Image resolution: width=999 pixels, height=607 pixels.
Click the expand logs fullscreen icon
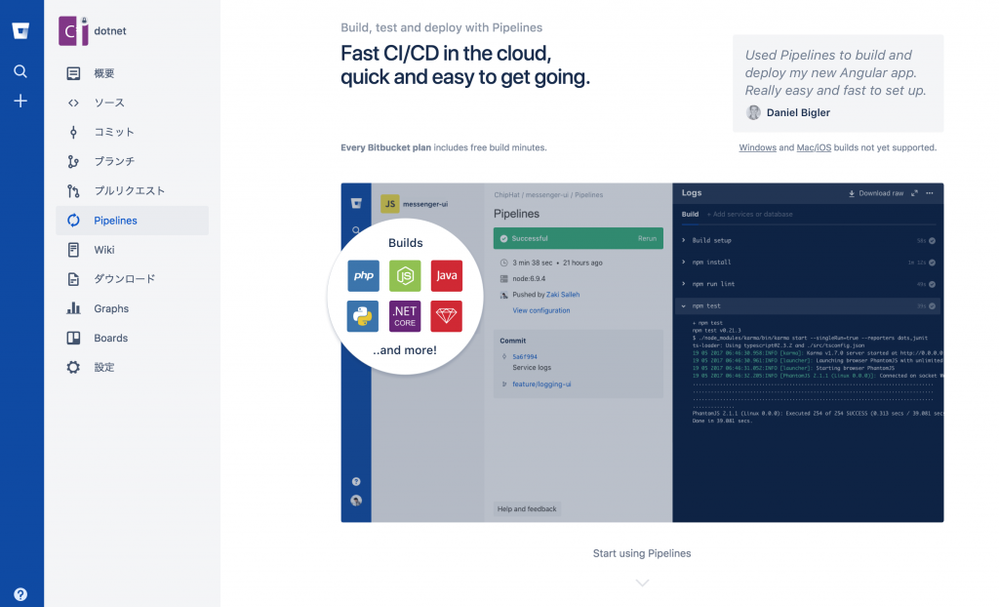(x=914, y=193)
